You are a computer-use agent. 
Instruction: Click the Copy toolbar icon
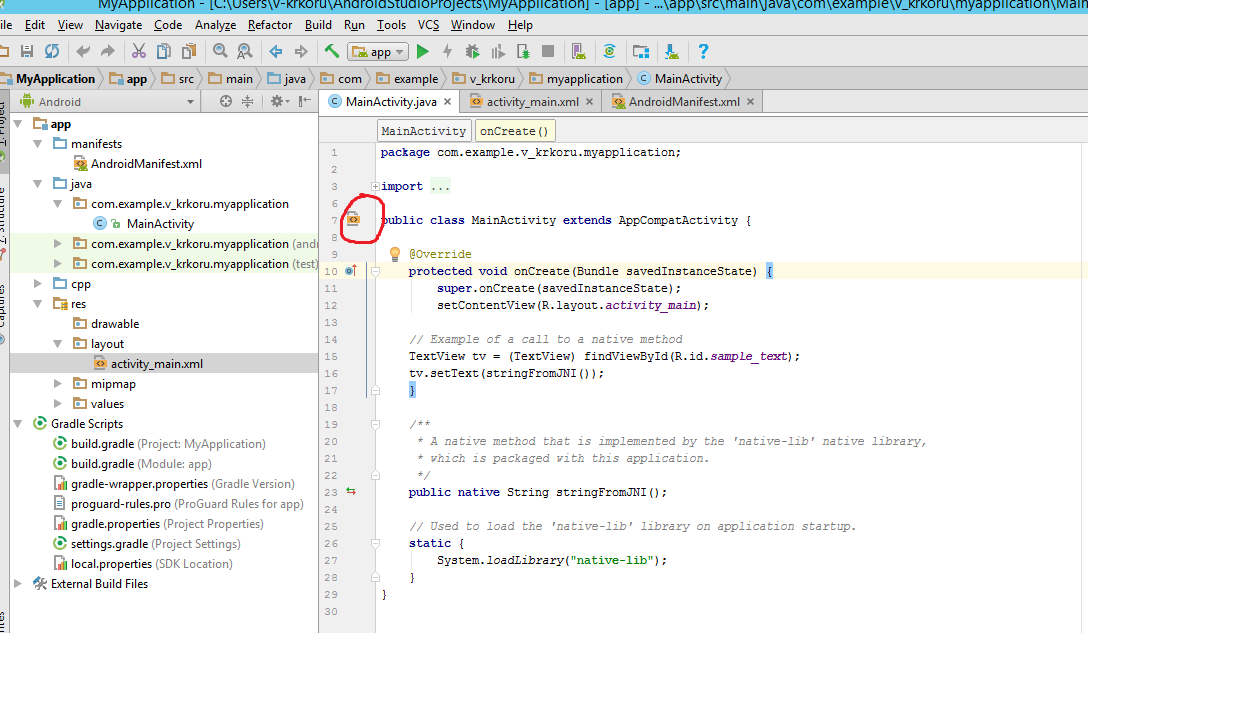click(163, 51)
